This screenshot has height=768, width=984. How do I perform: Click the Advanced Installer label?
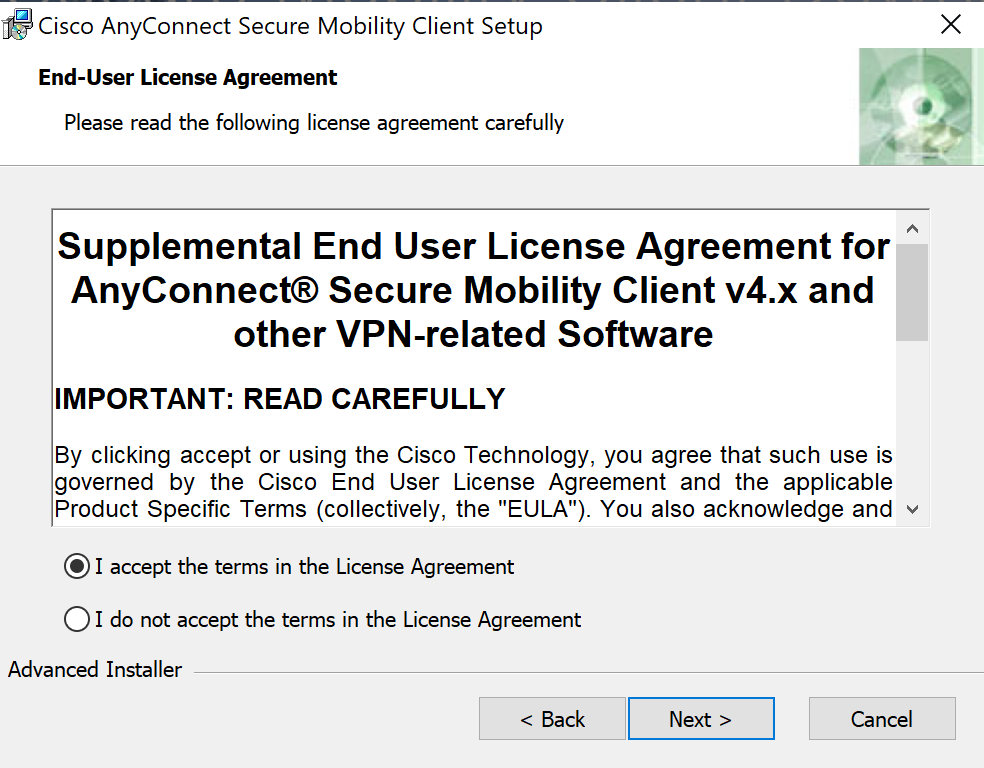[x=95, y=669]
